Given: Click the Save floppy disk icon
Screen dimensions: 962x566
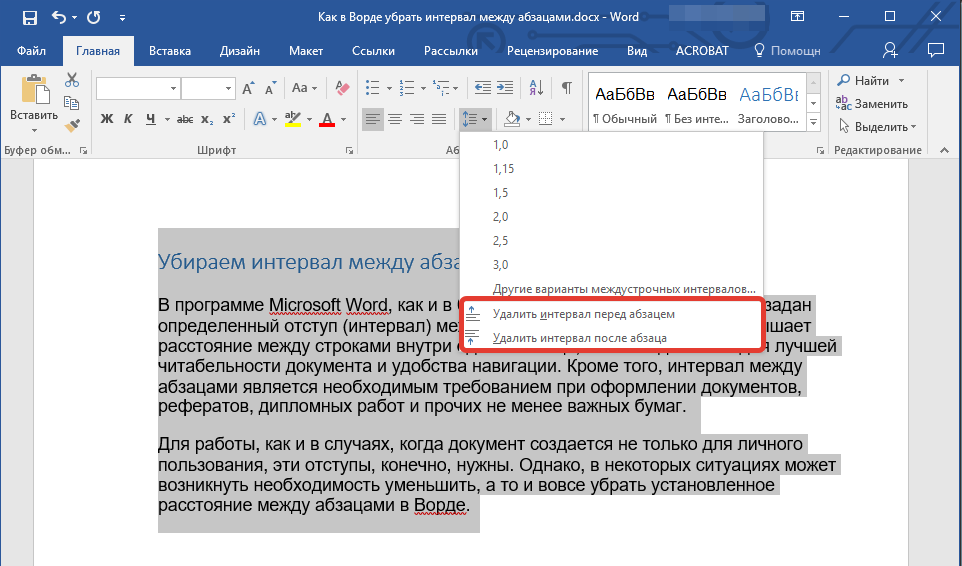Looking at the screenshot, I should 29,18.
